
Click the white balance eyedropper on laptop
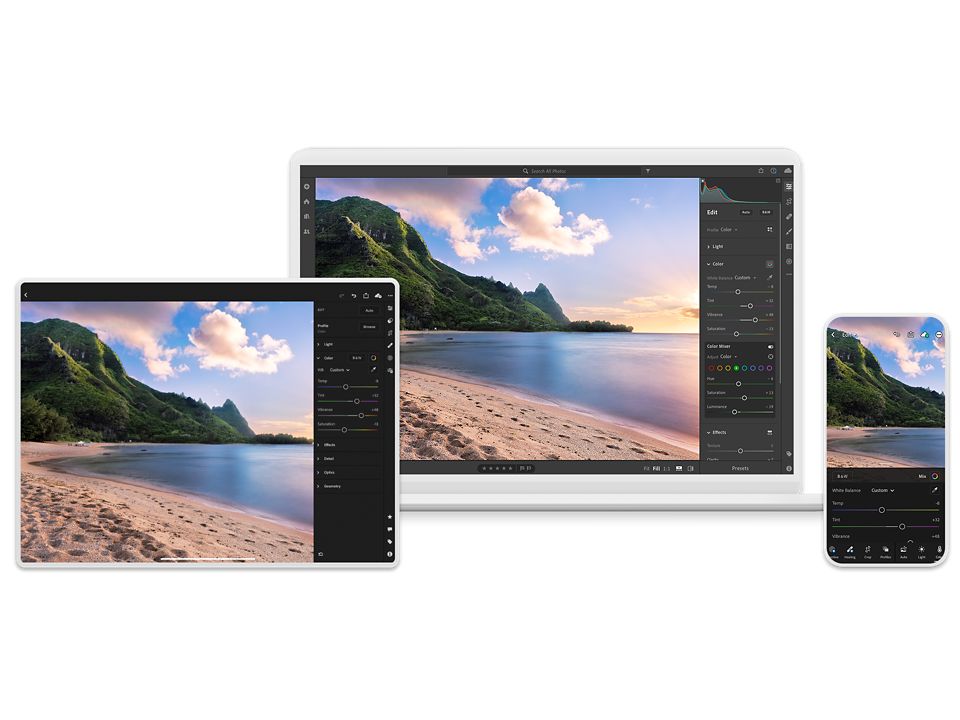tap(769, 277)
